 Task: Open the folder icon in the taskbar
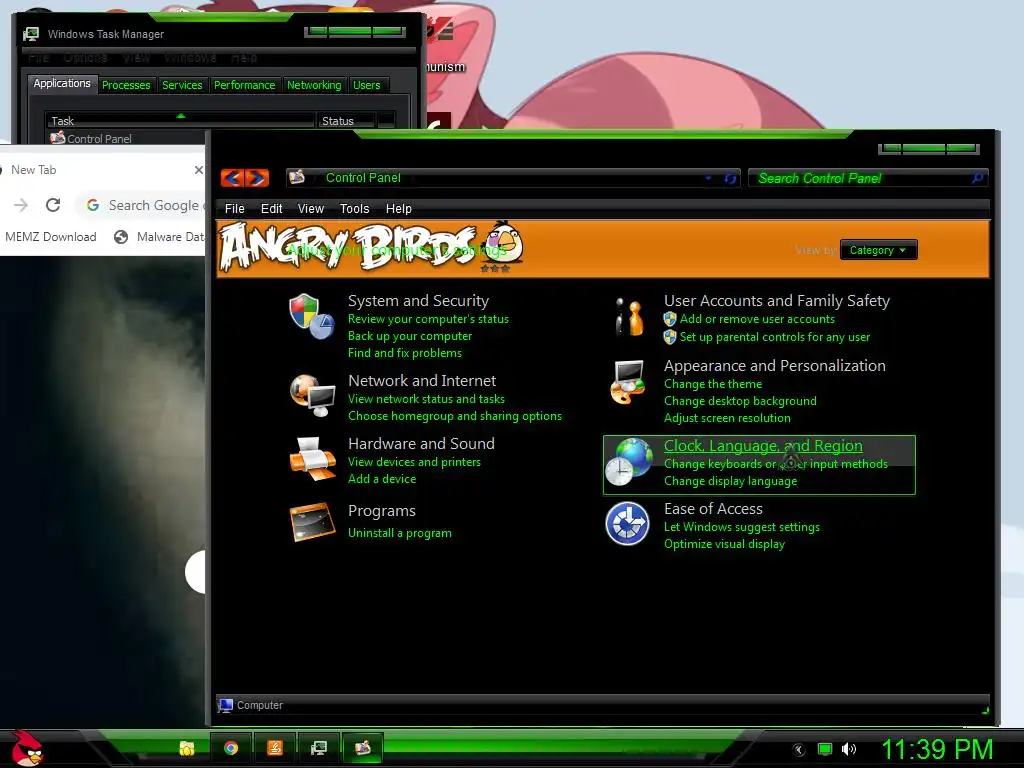pyautogui.click(x=187, y=748)
